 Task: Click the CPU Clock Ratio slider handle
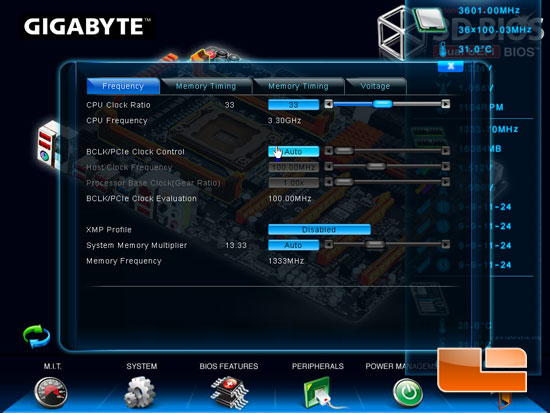tap(382, 104)
